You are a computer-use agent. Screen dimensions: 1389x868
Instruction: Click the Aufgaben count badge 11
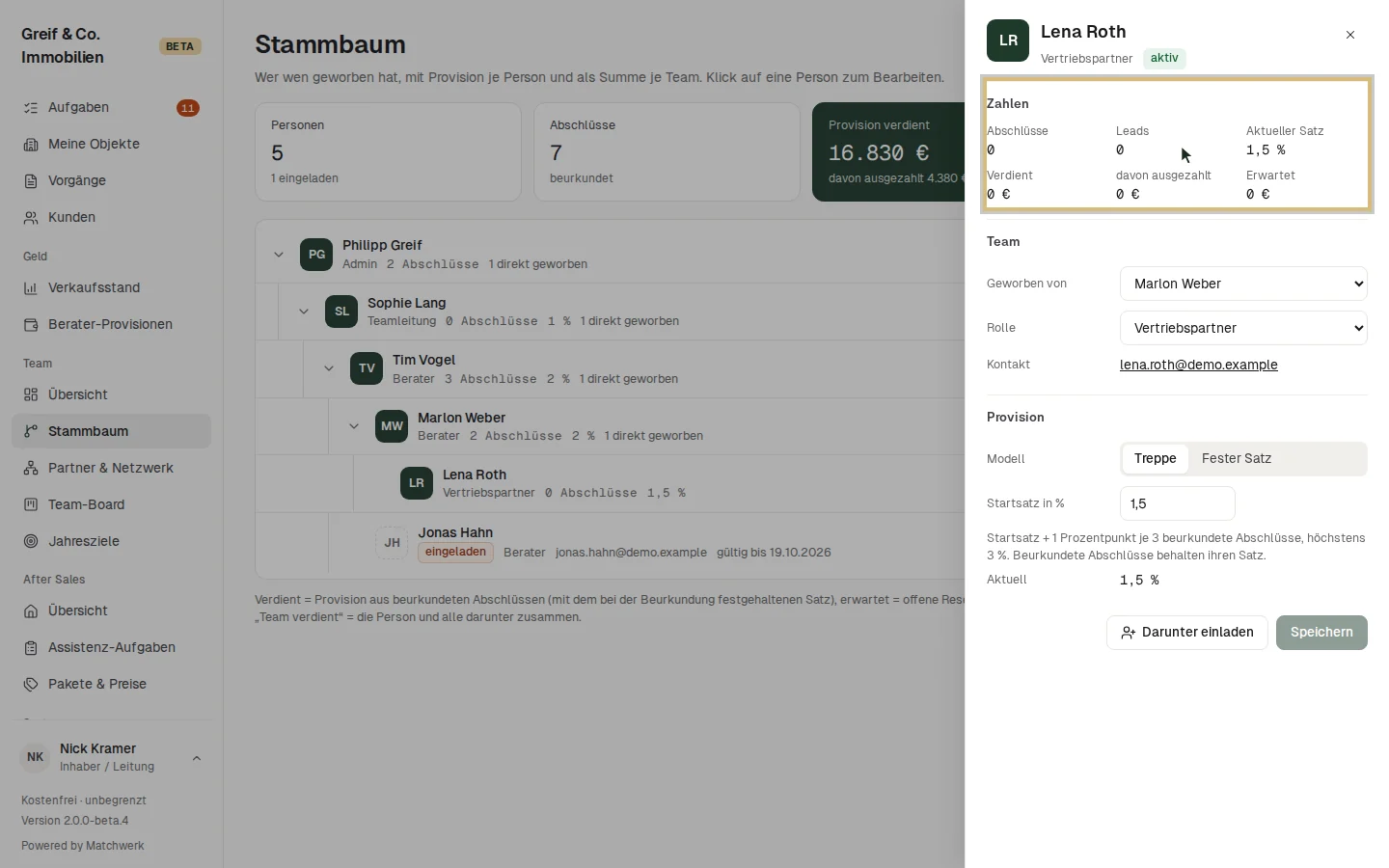point(188,108)
